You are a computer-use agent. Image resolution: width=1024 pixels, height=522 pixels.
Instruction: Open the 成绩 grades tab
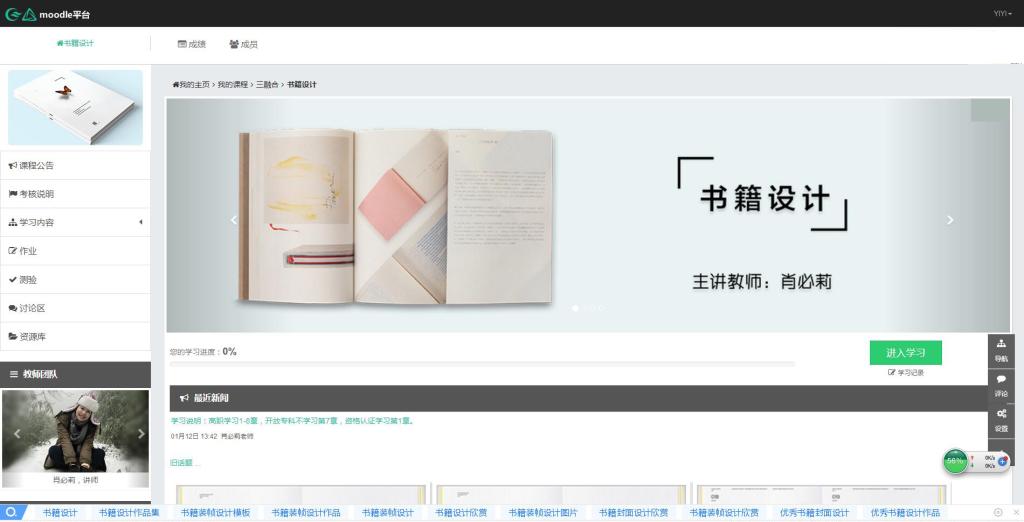191,44
